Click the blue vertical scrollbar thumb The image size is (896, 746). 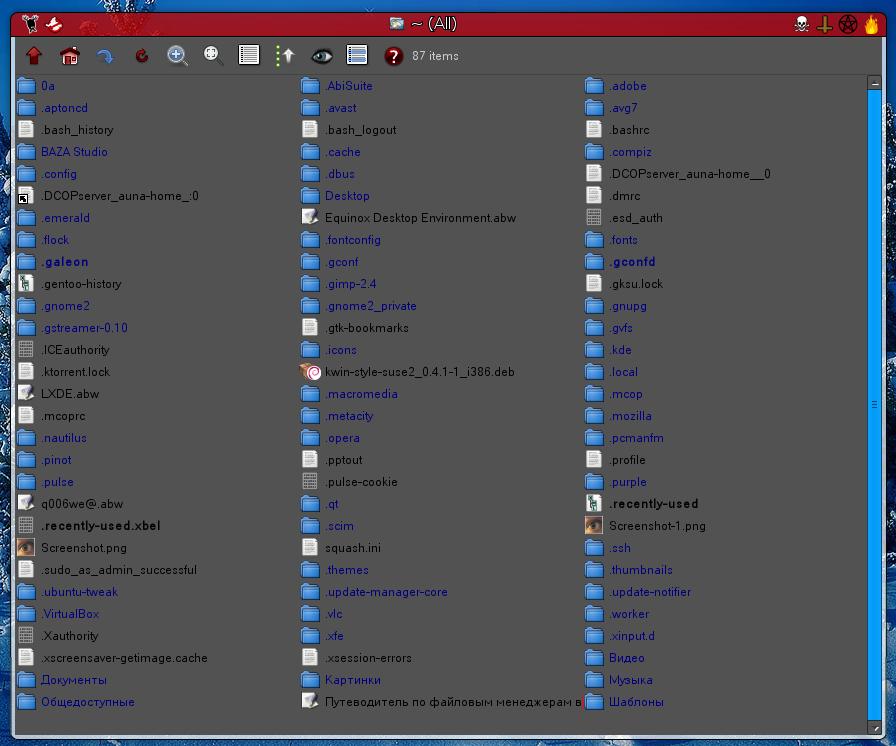tap(874, 404)
